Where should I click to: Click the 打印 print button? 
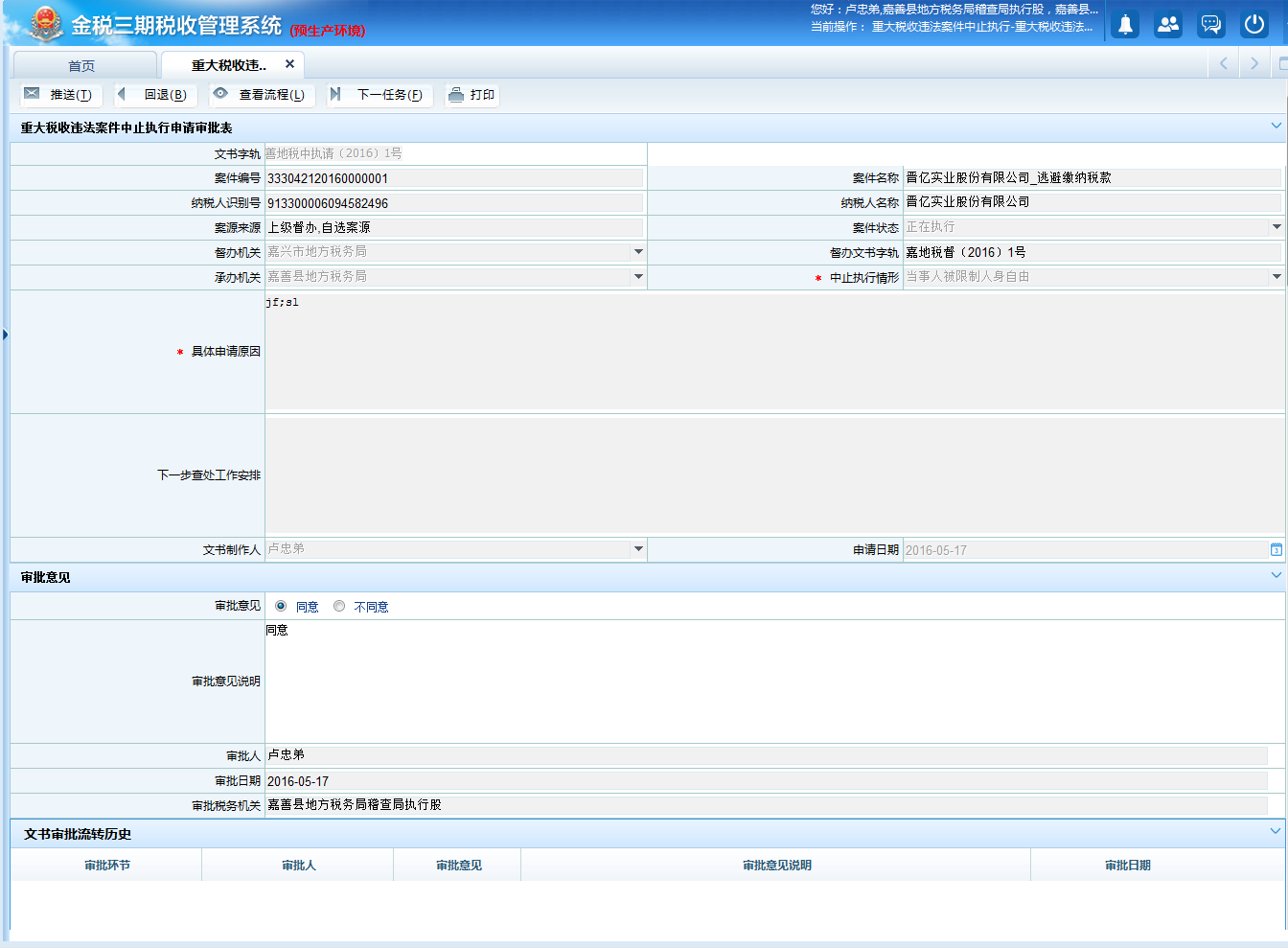coord(471,95)
